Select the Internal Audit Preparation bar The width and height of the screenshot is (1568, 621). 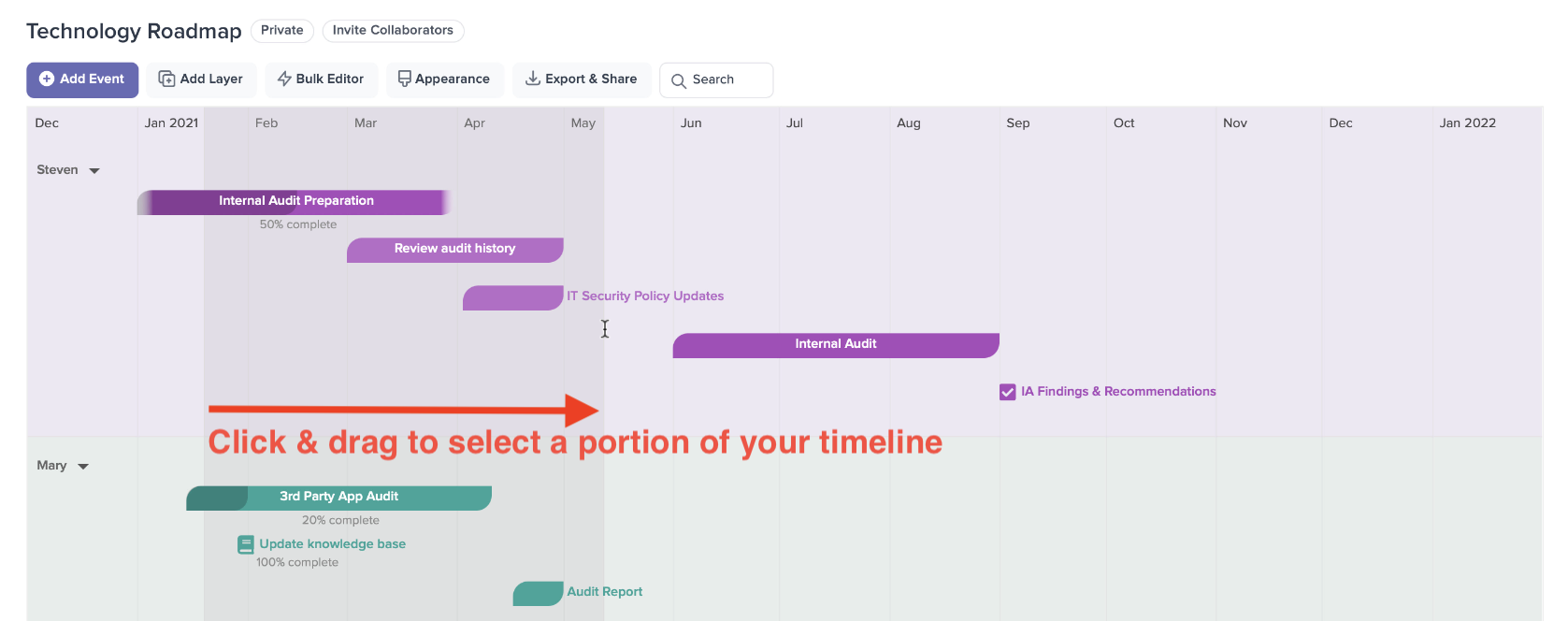tap(295, 202)
